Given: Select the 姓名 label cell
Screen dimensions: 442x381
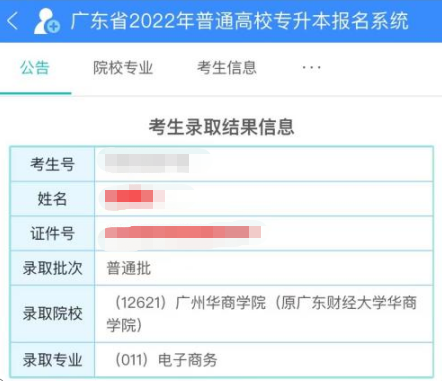Looking at the screenshot, I should point(52,199).
